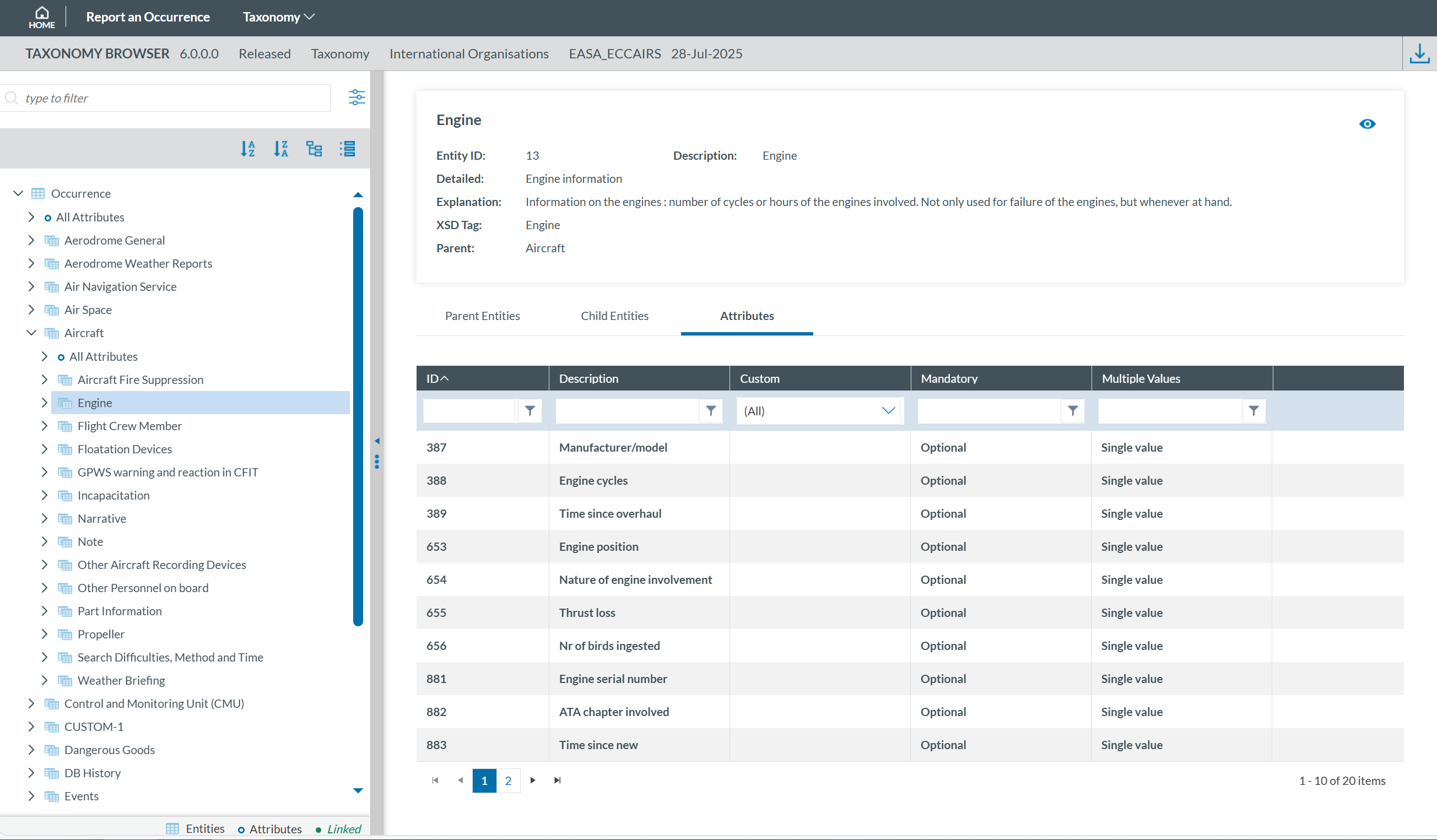This screenshot has width=1437, height=840.
Task: Expand the Flight Crew Member node
Action: pyautogui.click(x=45, y=426)
